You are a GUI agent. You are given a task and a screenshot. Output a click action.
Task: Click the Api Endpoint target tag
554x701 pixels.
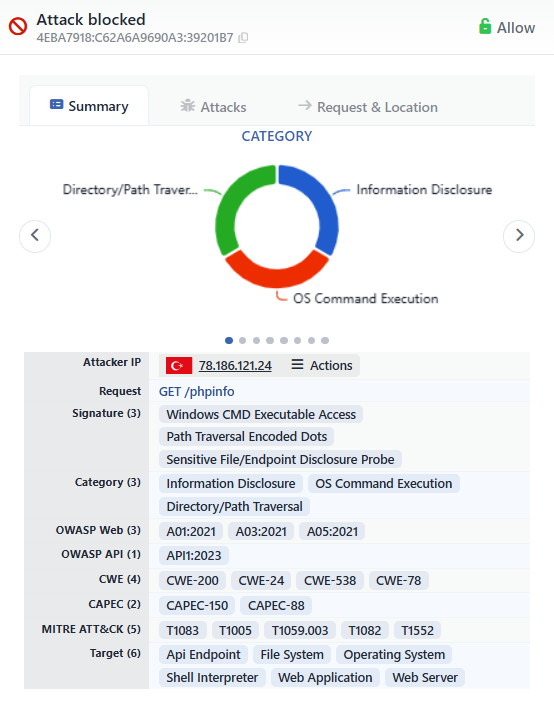pyautogui.click(x=203, y=655)
